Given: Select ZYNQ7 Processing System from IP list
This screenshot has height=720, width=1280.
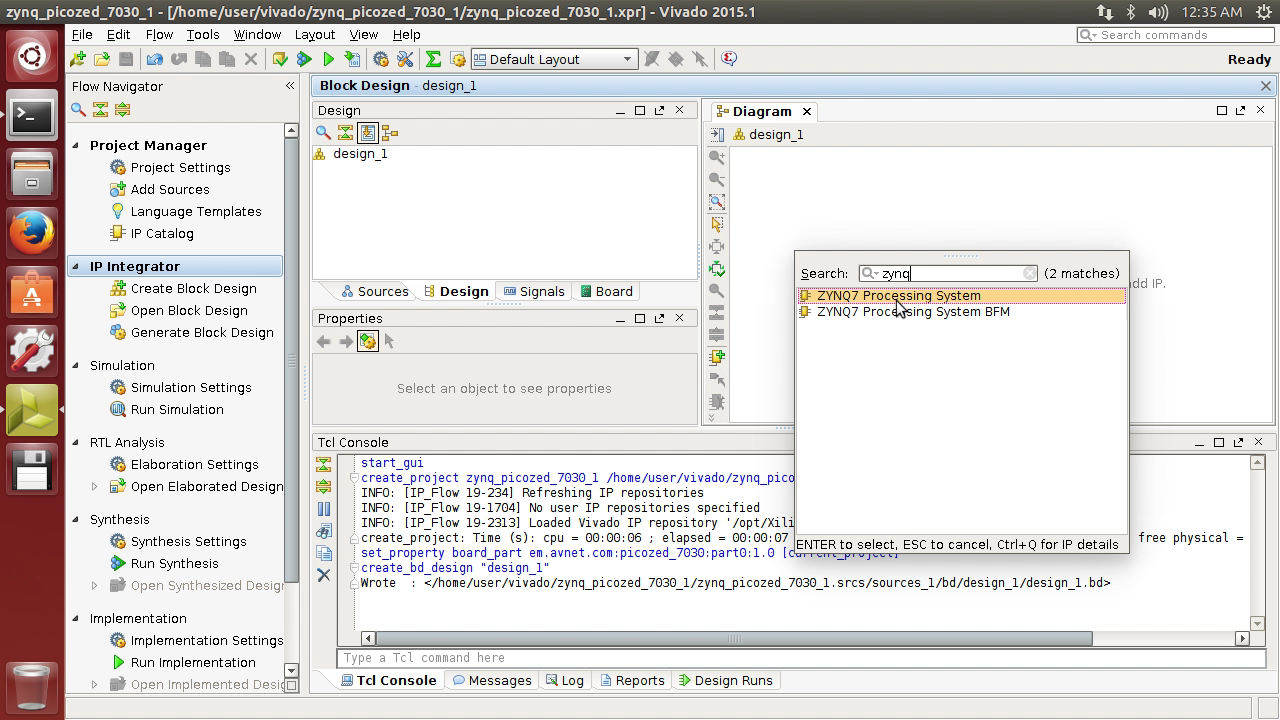Looking at the screenshot, I should tap(961, 295).
